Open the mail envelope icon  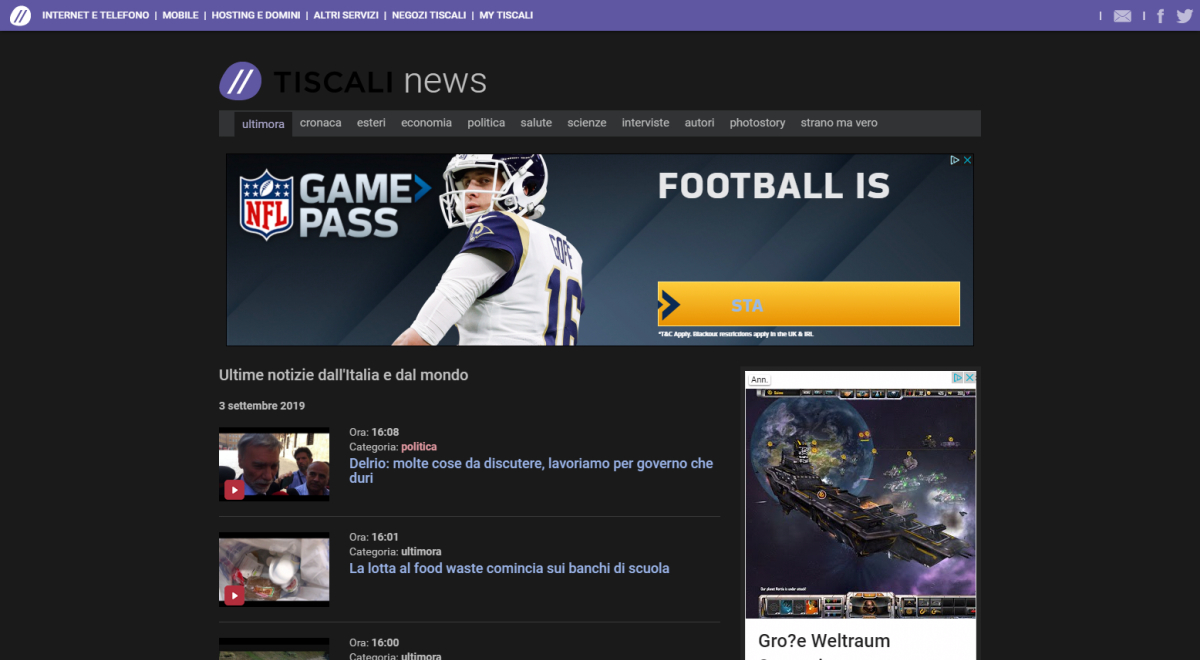(x=1122, y=16)
